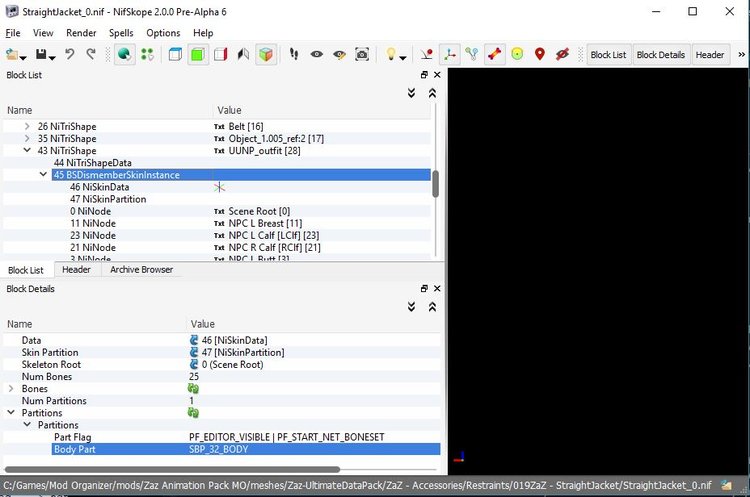Follow the 46 [NiSkinData] link icon
This screenshot has height=497, width=750.
pyautogui.click(x=194, y=340)
